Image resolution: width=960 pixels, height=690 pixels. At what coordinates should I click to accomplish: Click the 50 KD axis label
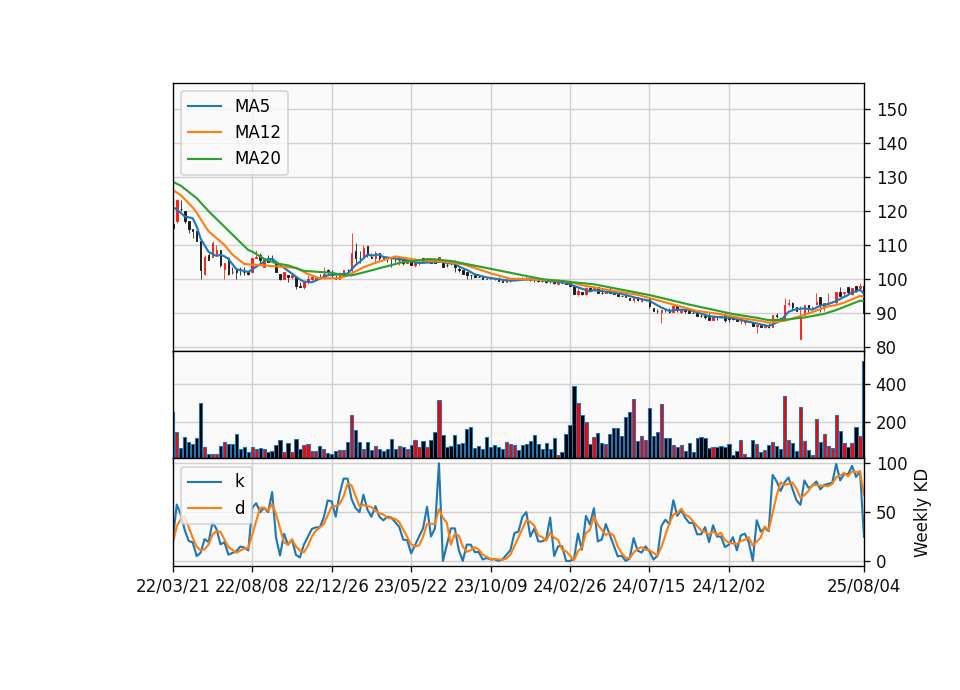point(887,513)
